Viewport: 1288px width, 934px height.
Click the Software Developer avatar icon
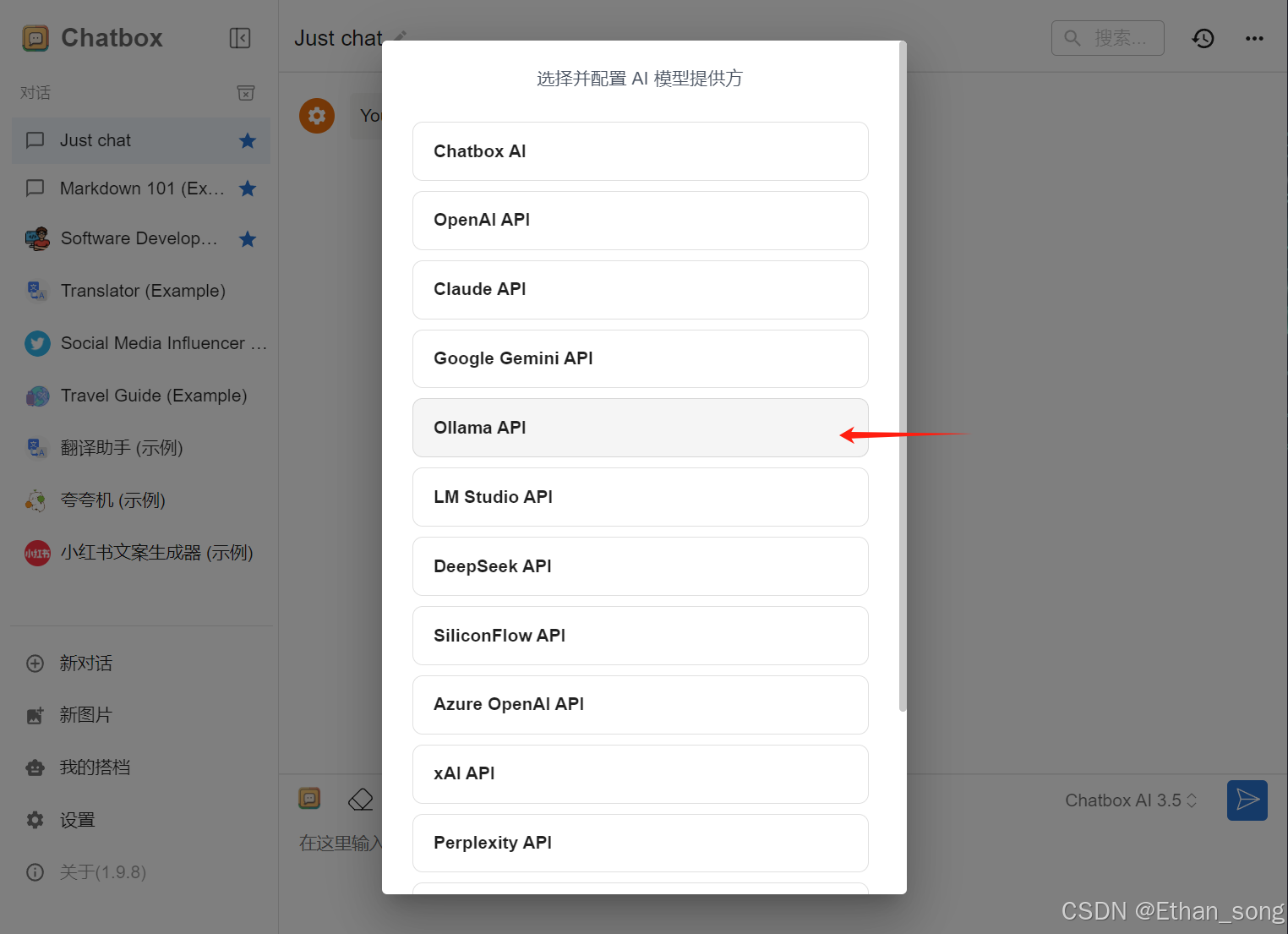[37, 239]
